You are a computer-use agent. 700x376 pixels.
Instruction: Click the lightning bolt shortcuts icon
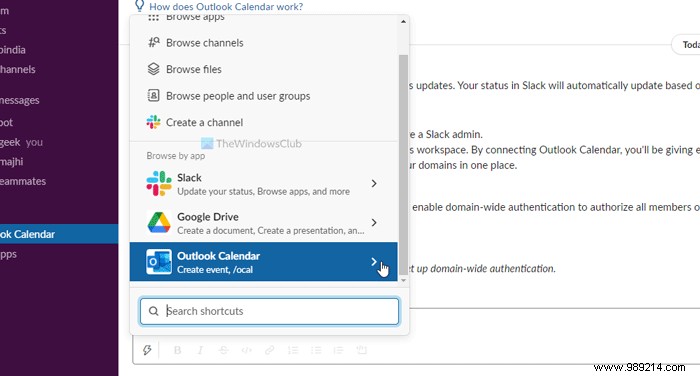point(147,350)
